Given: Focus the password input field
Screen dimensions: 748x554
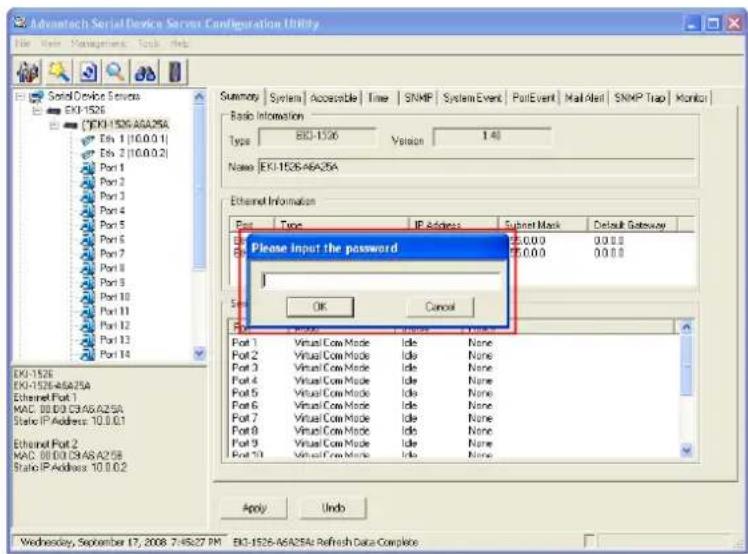Looking at the screenshot, I should 381,281.
